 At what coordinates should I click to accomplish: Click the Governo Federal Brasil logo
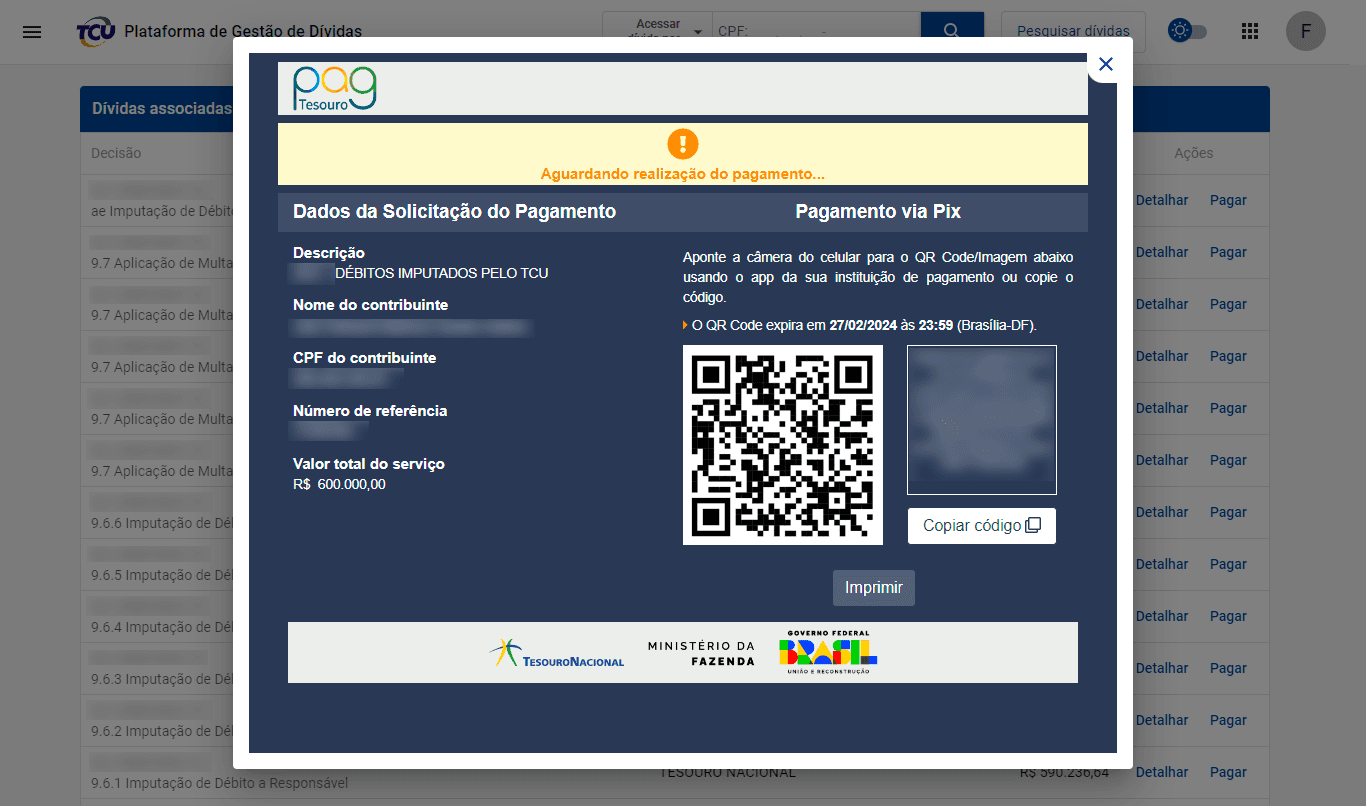click(x=827, y=653)
